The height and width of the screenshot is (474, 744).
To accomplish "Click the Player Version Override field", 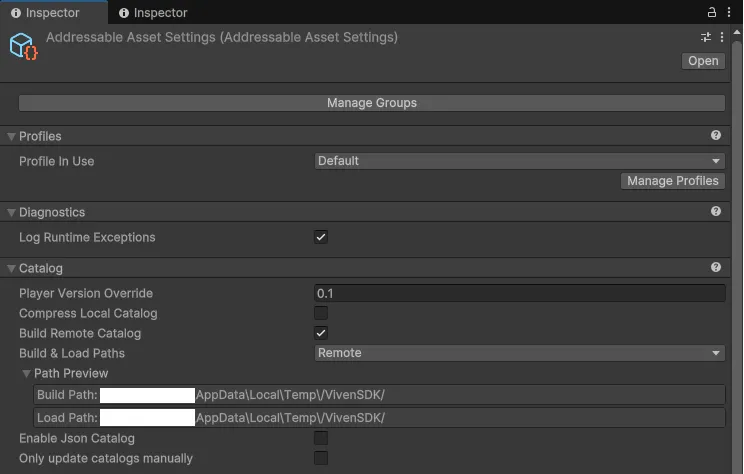I will point(519,293).
